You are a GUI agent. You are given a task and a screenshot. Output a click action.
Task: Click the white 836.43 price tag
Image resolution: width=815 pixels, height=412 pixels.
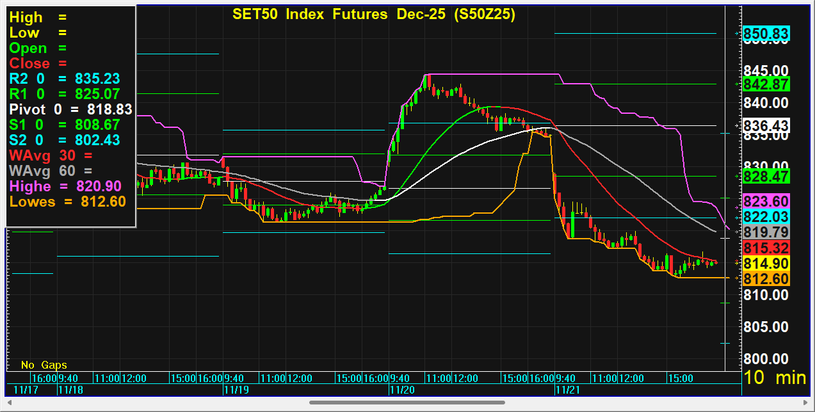click(x=766, y=125)
